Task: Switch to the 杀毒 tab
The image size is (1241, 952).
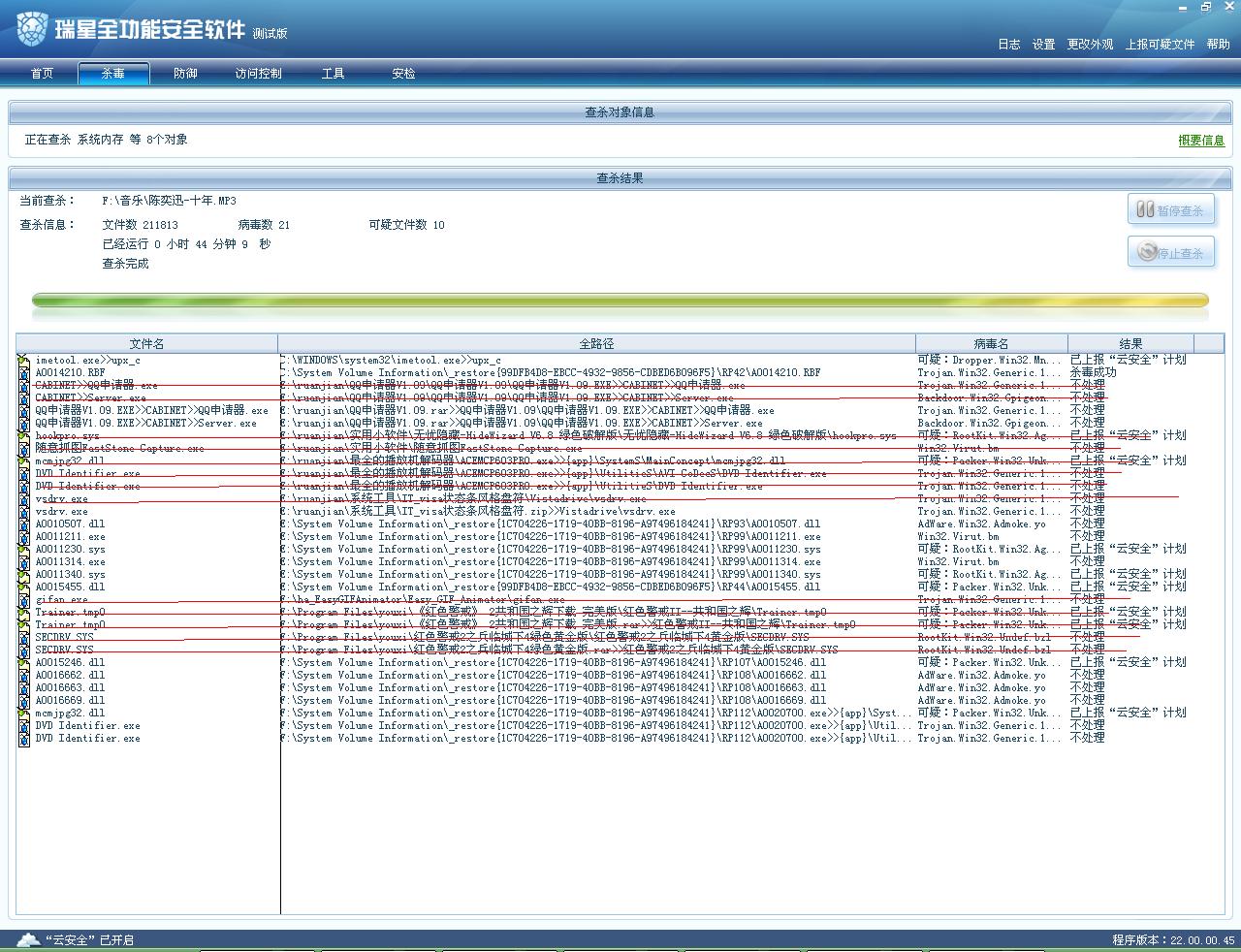Action: tap(113, 74)
